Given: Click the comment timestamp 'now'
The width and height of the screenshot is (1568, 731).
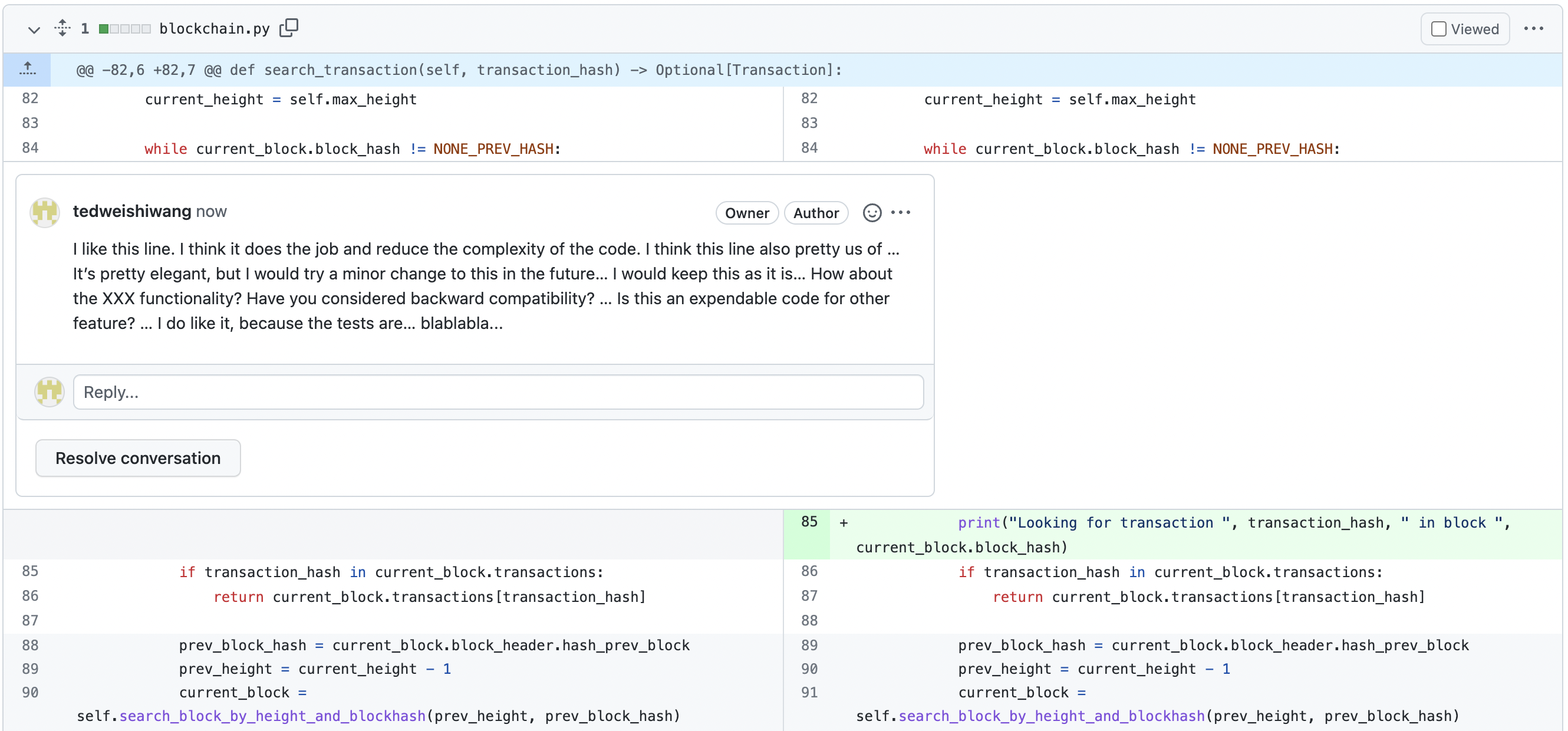Looking at the screenshot, I should pos(211,211).
